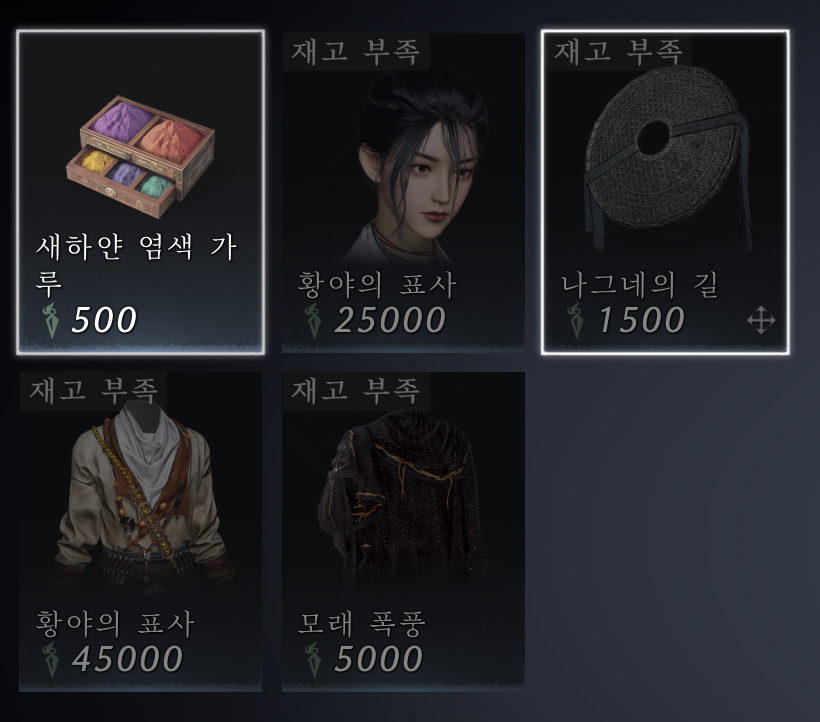This screenshot has width=820, height=722.
Task: Click currency icon beside price 500
Action: pos(52,319)
